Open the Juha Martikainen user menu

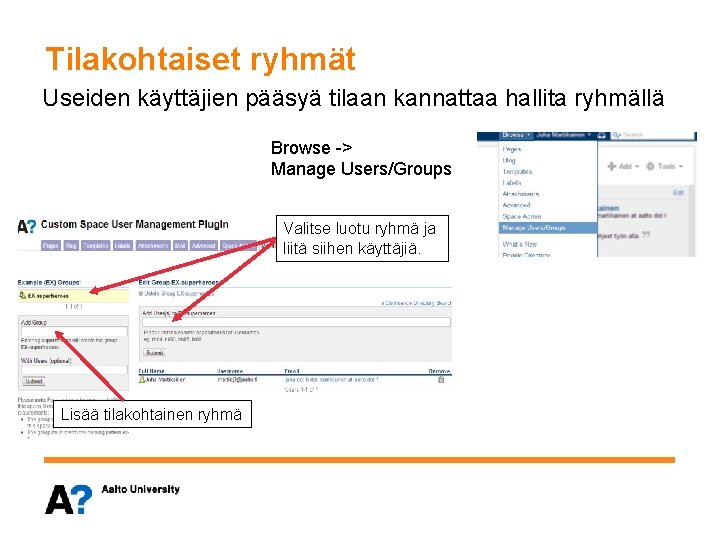[x=564, y=135]
